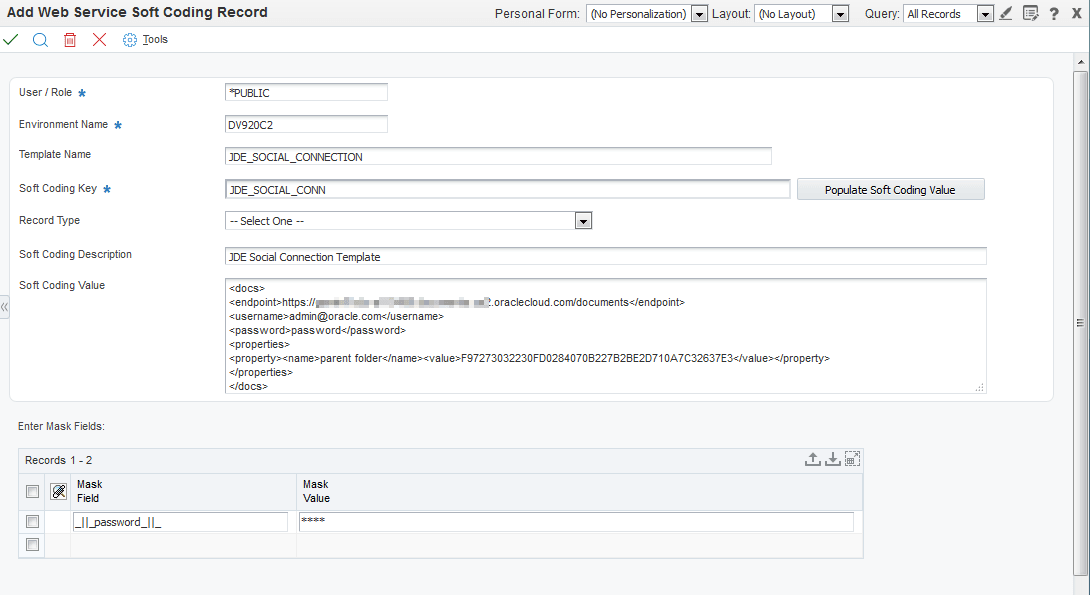Click the Records 1 - 2 label

58,460
